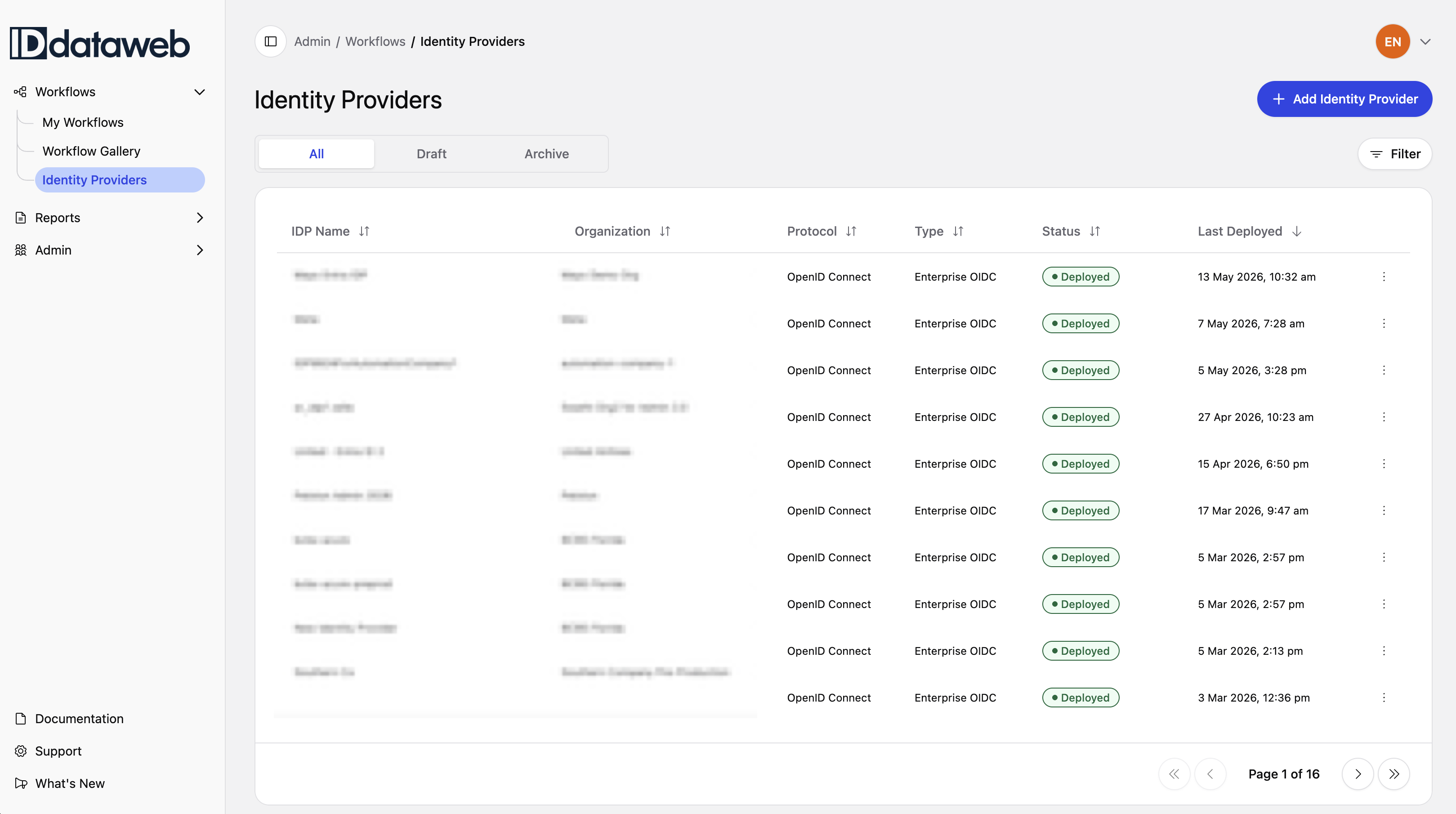Sort by Protocol column arrows
Image resolution: width=1456 pixels, height=814 pixels.
coord(851,231)
